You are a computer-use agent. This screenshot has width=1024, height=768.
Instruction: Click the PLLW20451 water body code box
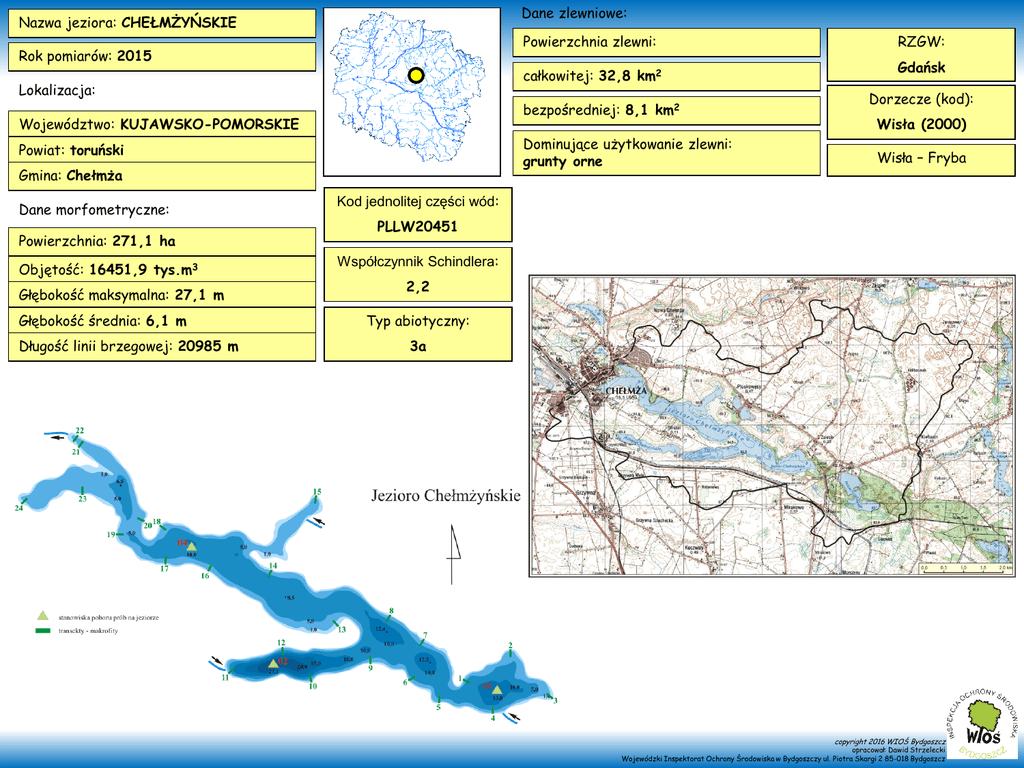coord(417,214)
